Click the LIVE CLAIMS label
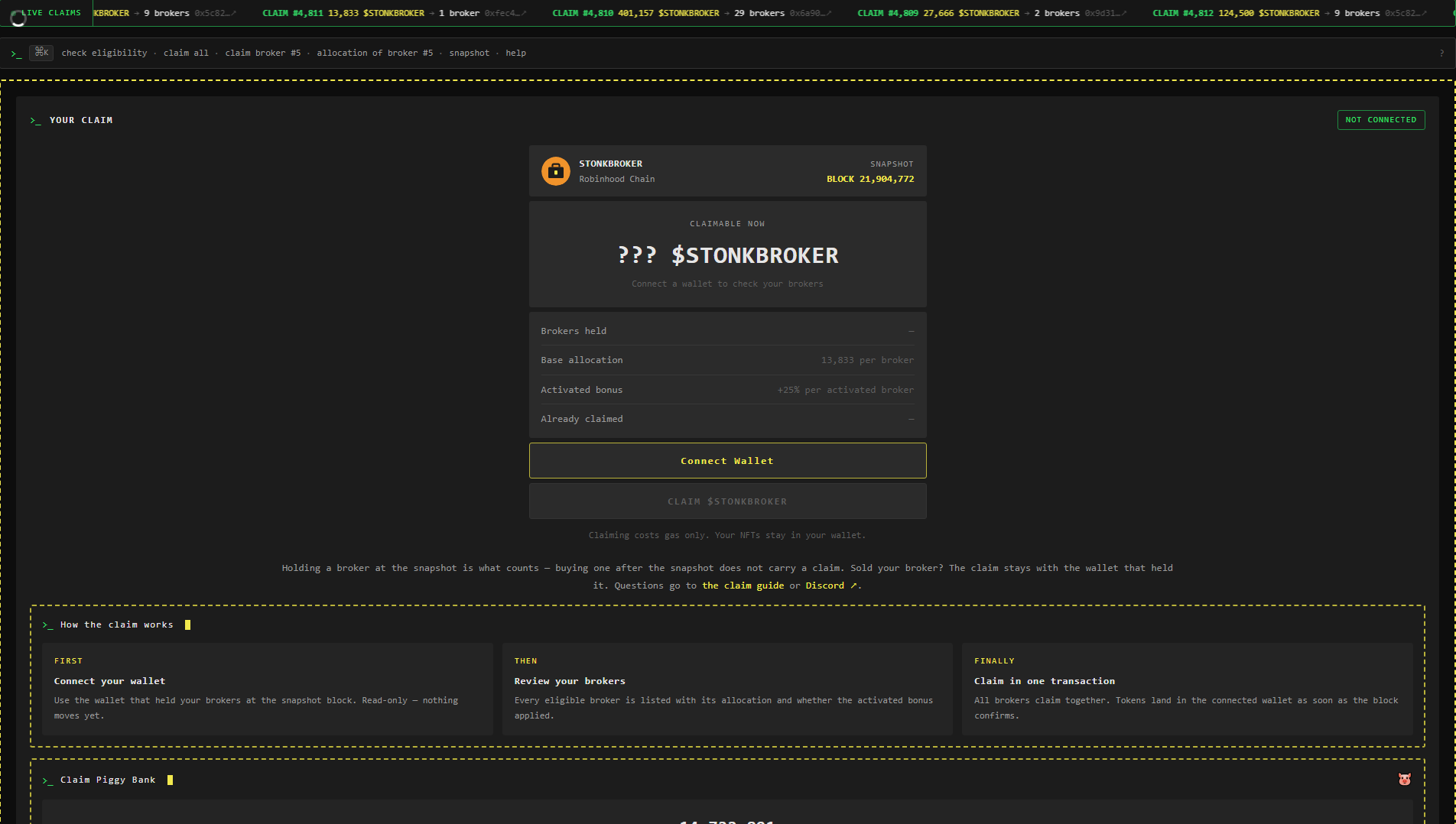The height and width of the screenshot is (824, 1456). pos(50,13)
